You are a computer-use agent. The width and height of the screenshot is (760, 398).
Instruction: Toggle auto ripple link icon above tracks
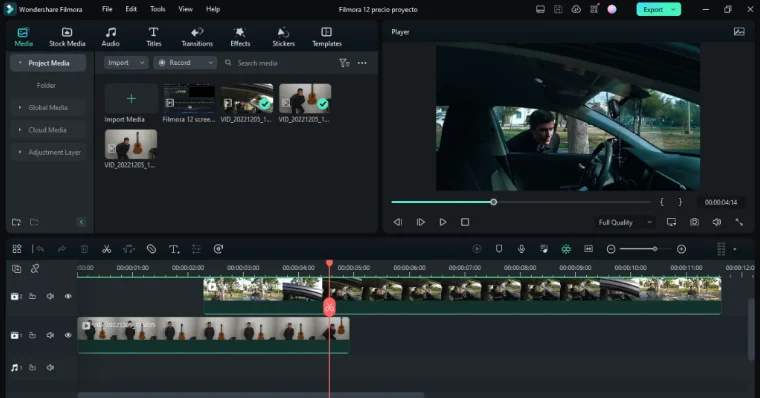point(35,269)
